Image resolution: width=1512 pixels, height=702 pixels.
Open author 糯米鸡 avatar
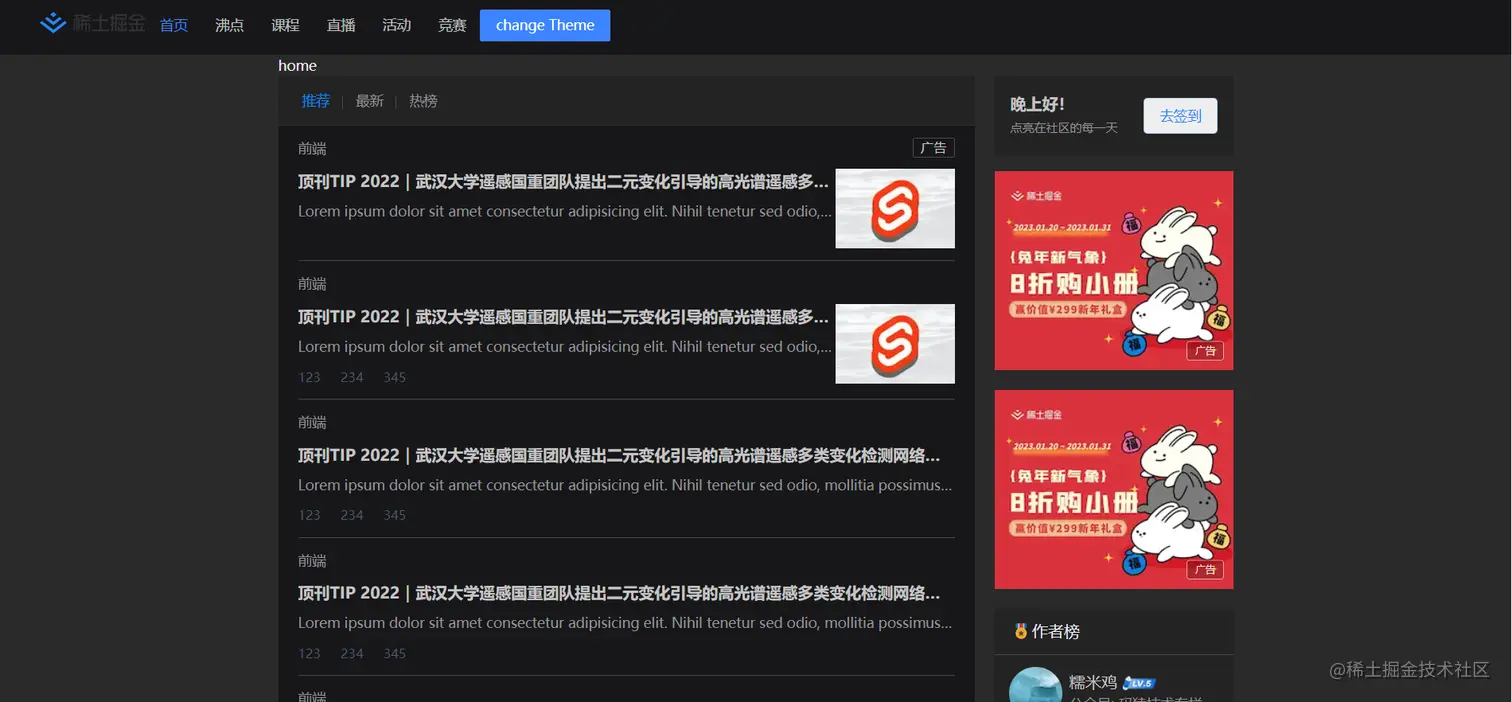1035,685
